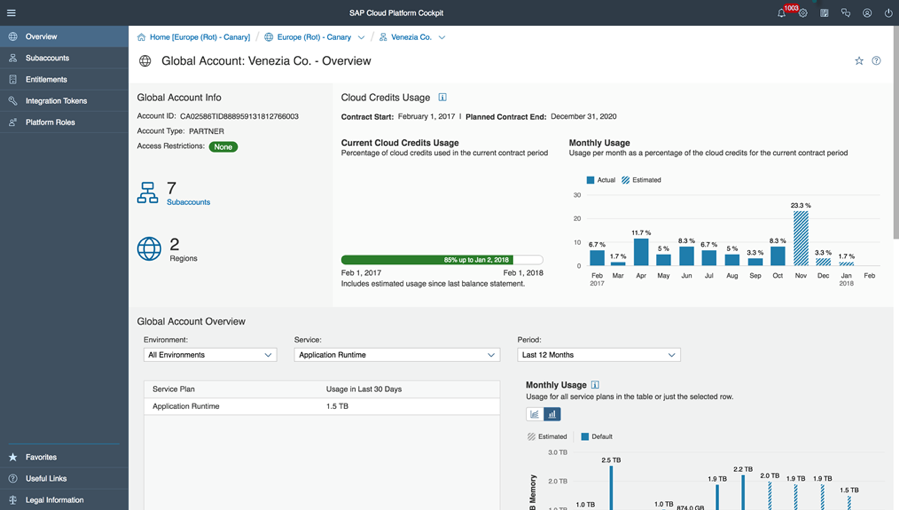899x510 pixels.
Task: Show info for Cloud Credits Usage
Action: point(442,97)
